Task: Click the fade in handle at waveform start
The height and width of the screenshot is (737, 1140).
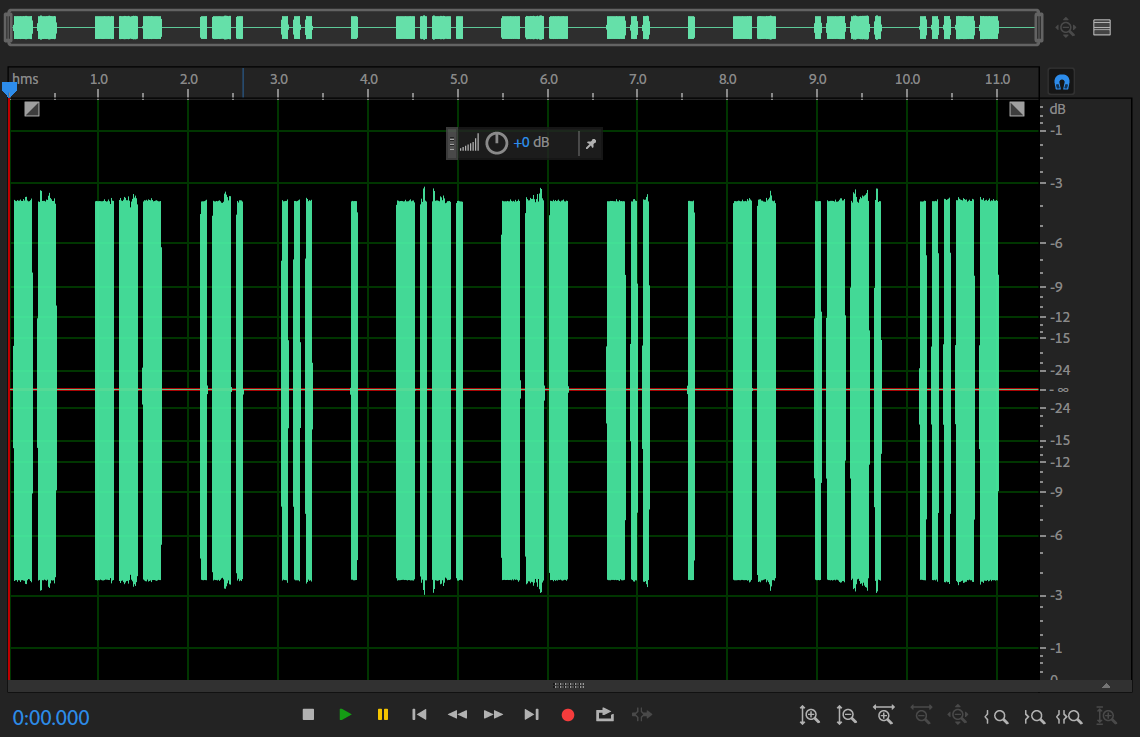Action: 32,109
